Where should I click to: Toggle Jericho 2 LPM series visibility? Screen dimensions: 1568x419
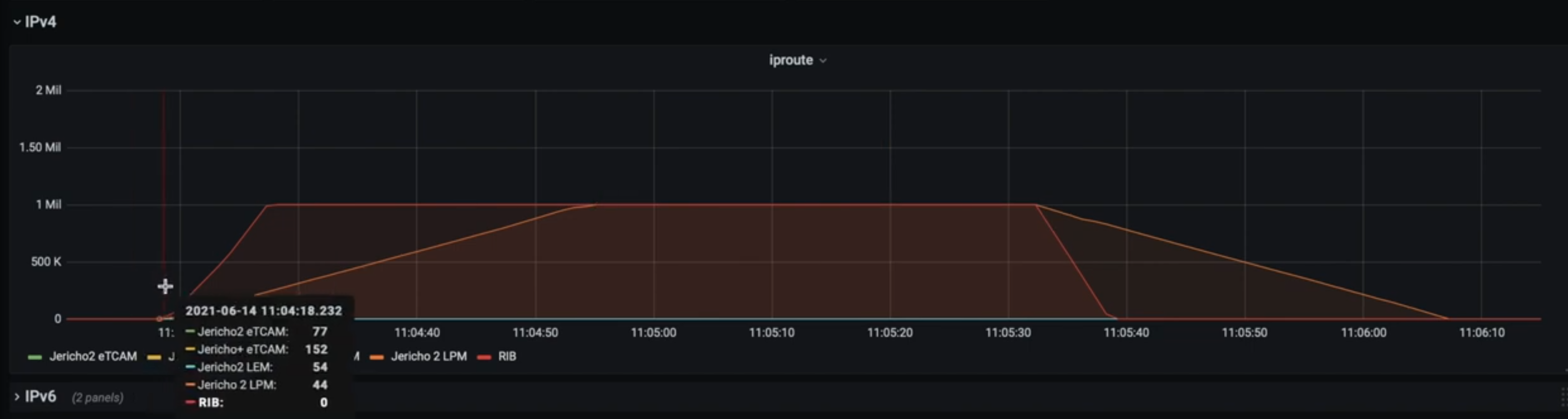click(x=428, y=356)
